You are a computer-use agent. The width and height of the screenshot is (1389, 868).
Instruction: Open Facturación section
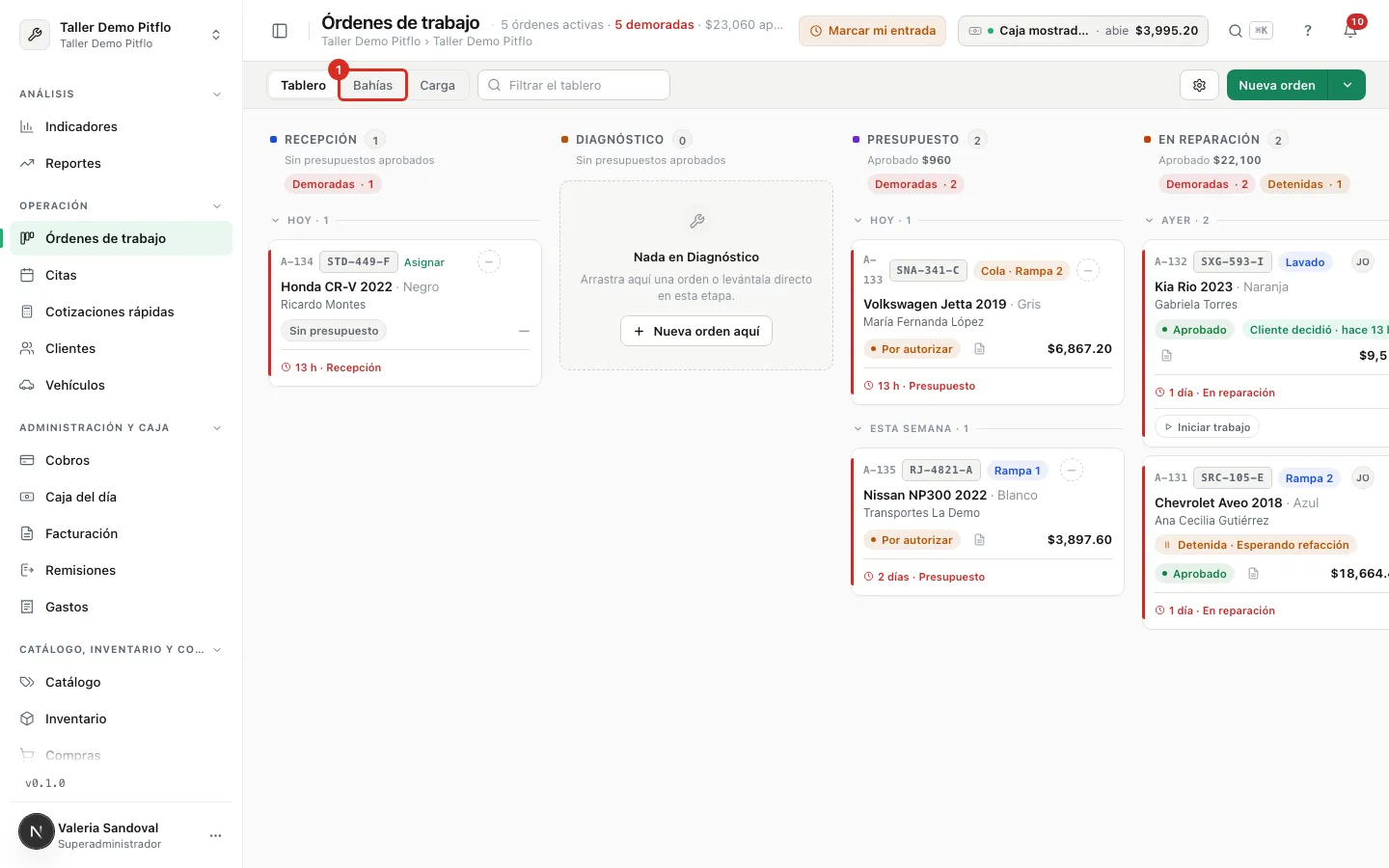pos(121,533)
